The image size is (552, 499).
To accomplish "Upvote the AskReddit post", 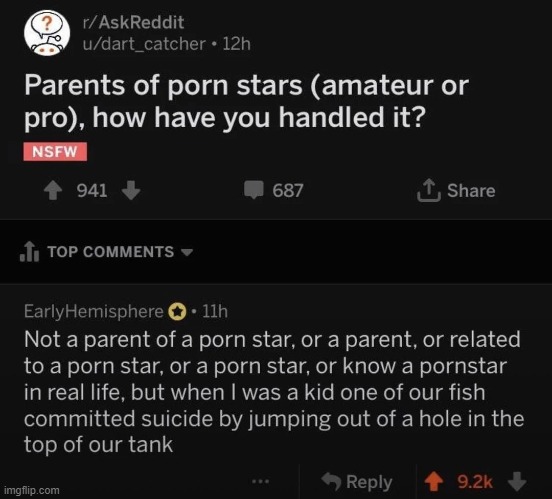I will (x=53, y=191).
